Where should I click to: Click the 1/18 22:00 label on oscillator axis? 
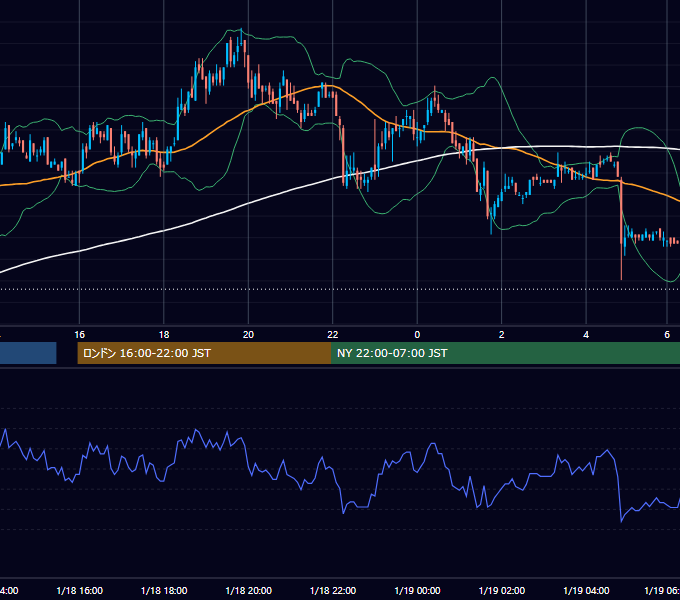tap(333, 591)
